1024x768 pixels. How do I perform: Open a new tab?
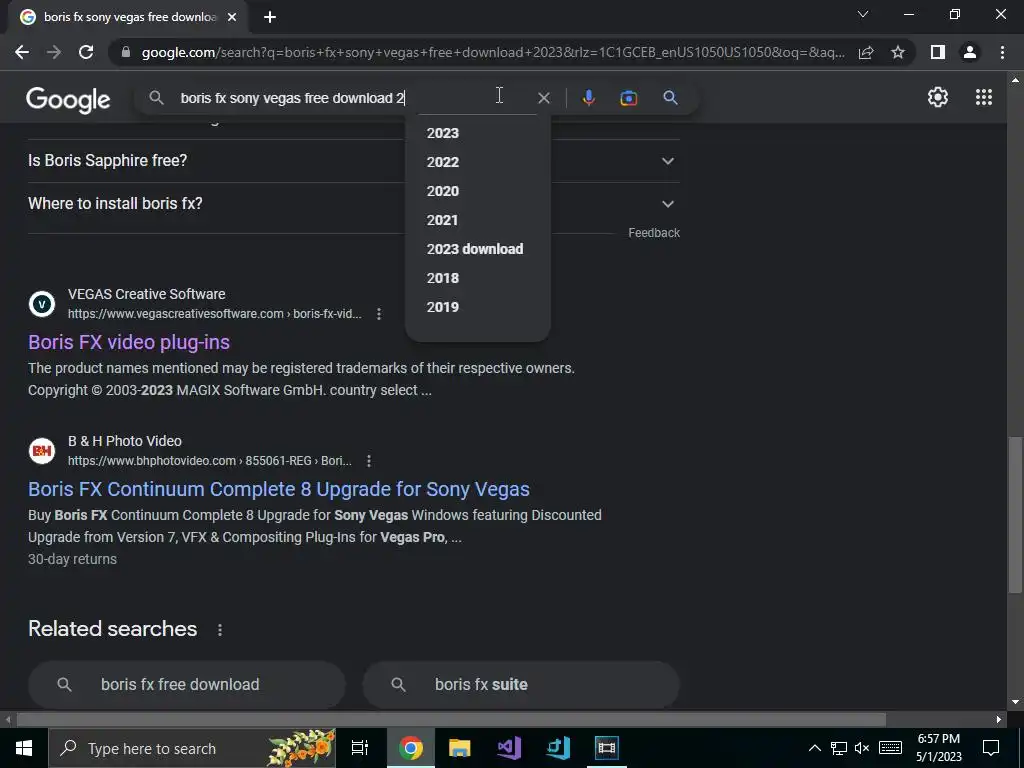[x=270, y=17]
